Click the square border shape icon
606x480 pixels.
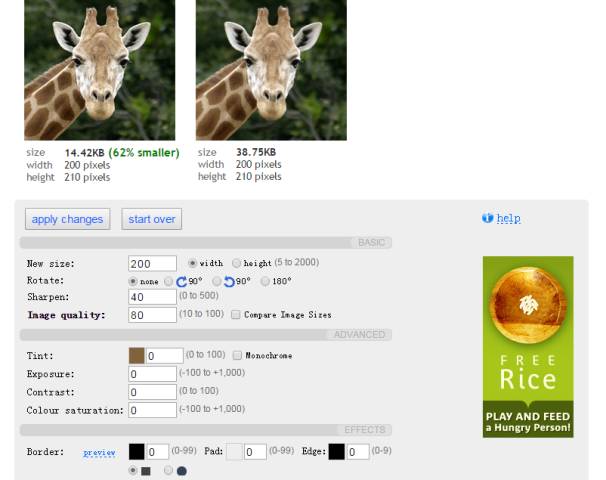pyautogui.click(x=146, y=471)
